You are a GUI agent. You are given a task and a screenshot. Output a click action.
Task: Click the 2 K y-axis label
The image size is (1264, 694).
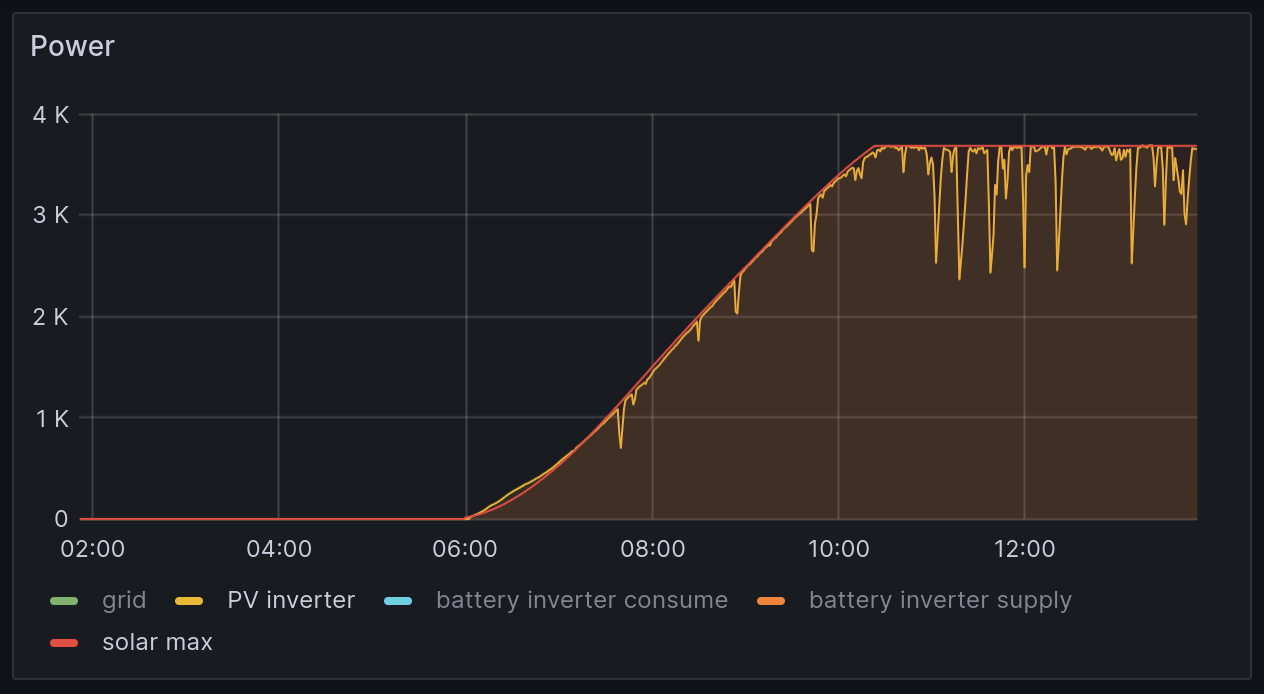(49, 317)
